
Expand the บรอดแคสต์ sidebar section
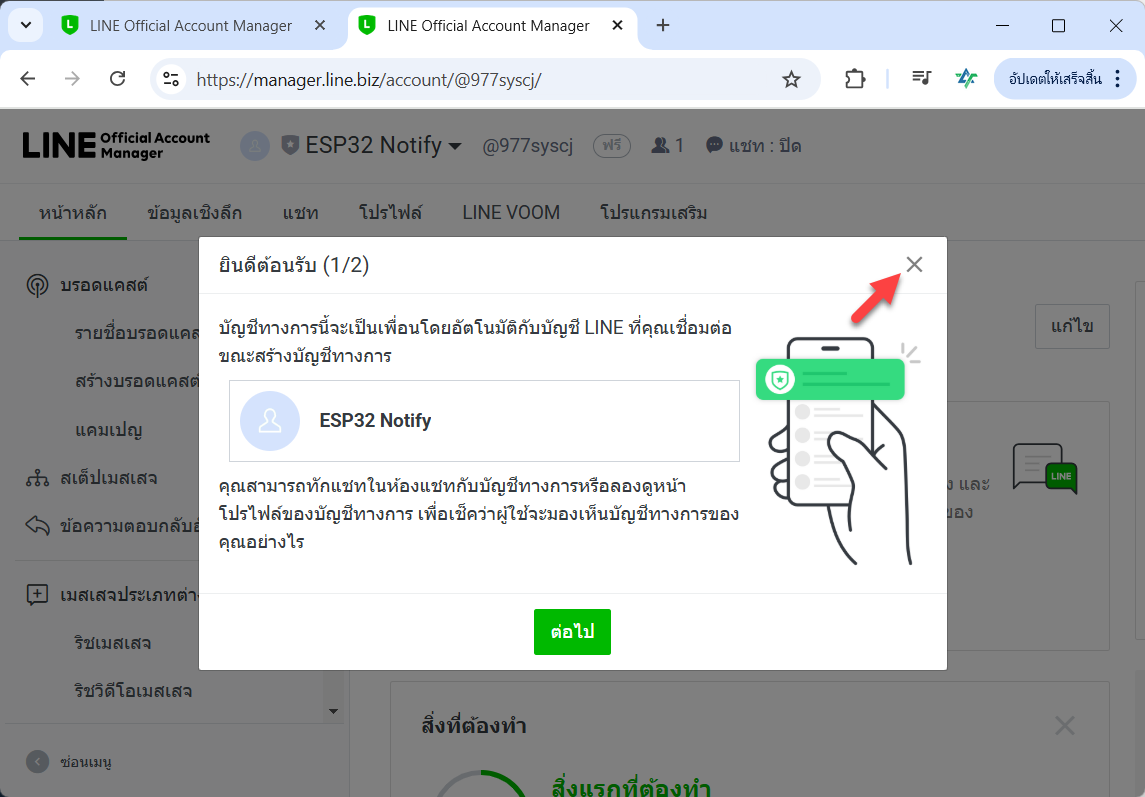104,285
